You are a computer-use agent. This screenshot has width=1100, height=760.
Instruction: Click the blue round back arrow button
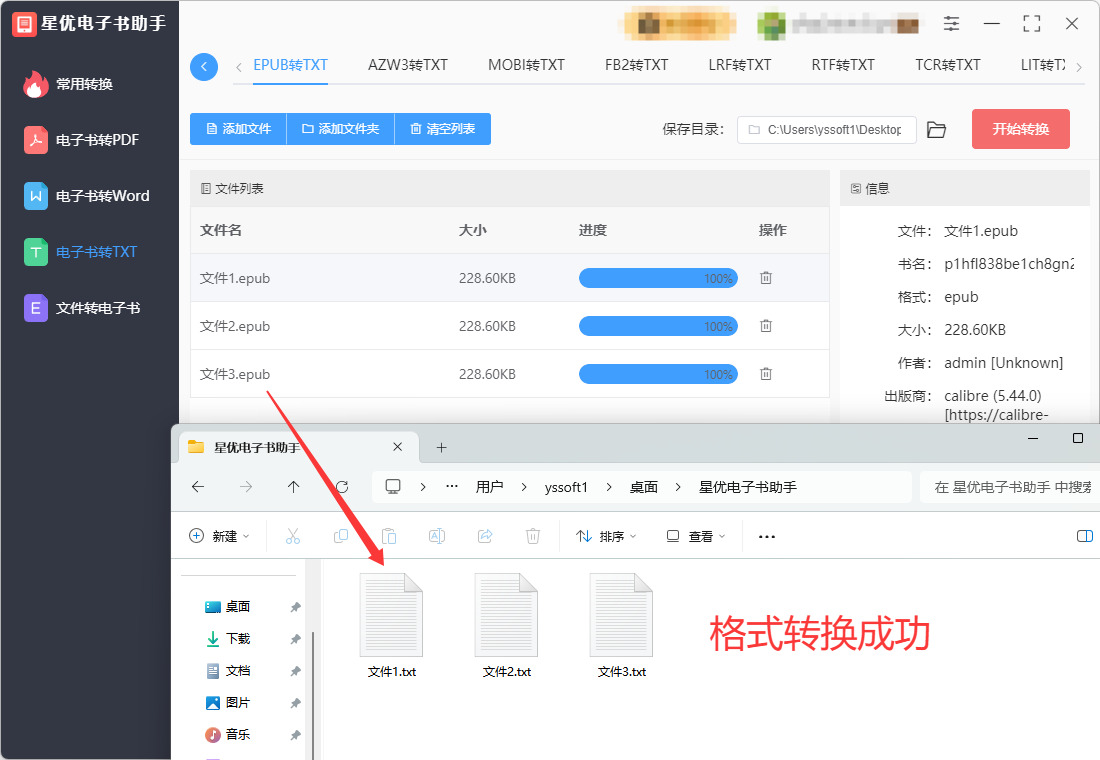204,67
